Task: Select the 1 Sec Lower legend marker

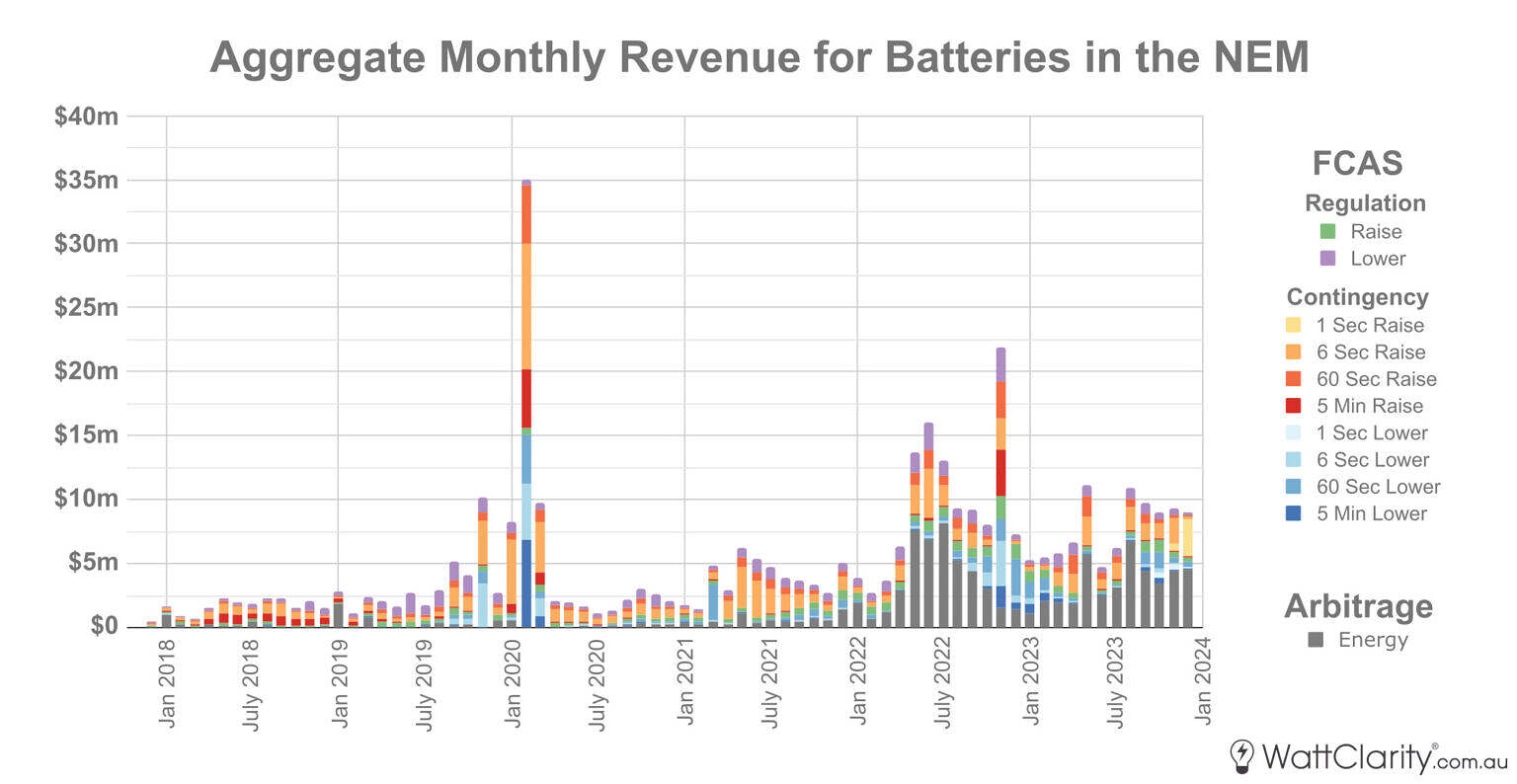Action: 1293,432
